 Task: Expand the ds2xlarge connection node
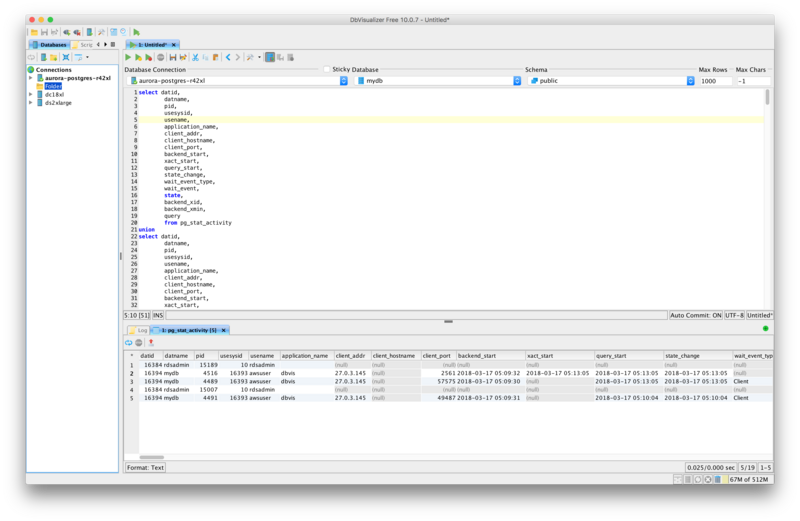(31, 103)
